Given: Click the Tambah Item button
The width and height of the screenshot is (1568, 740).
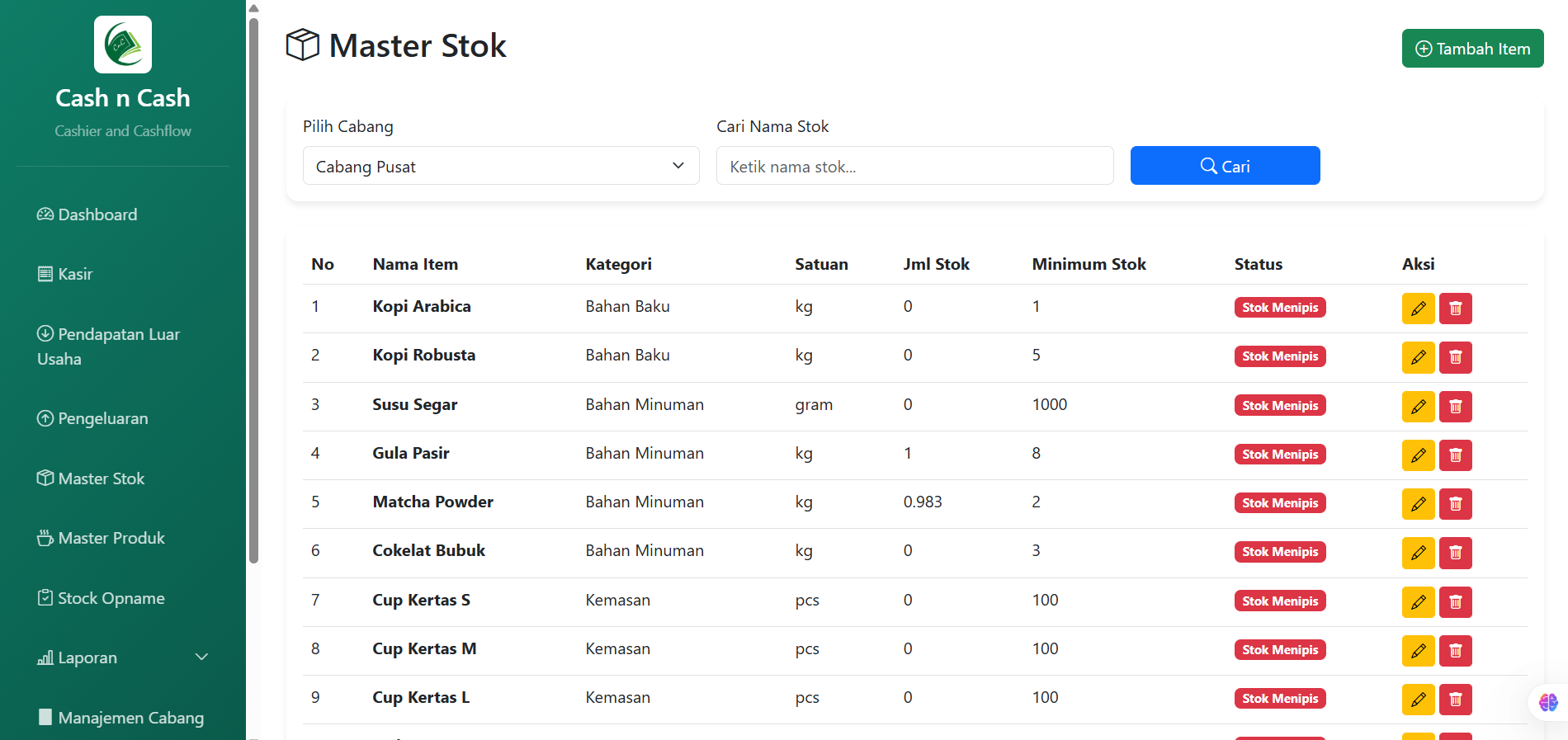Looking at the screenshot, I should pyautogui.click(x=1472, y=49).
